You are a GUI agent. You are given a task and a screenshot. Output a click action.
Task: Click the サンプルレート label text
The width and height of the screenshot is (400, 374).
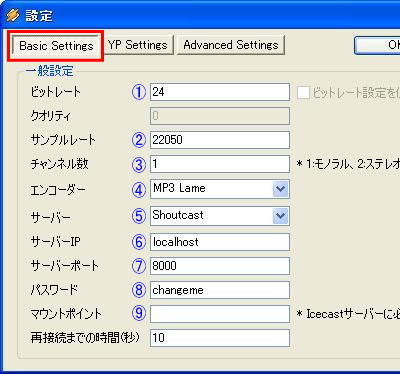point(63,140)
